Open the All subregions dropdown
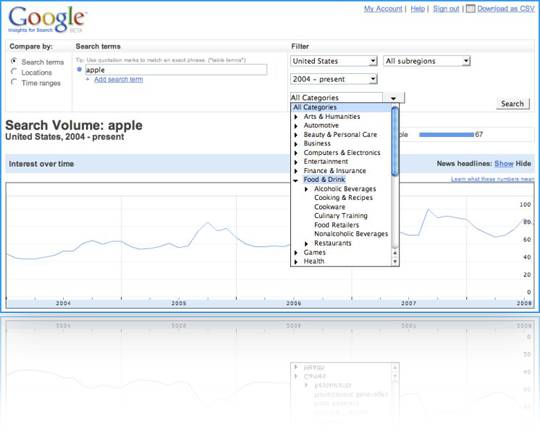Viewport: 540px width, 438px height. tap(427, 61)
